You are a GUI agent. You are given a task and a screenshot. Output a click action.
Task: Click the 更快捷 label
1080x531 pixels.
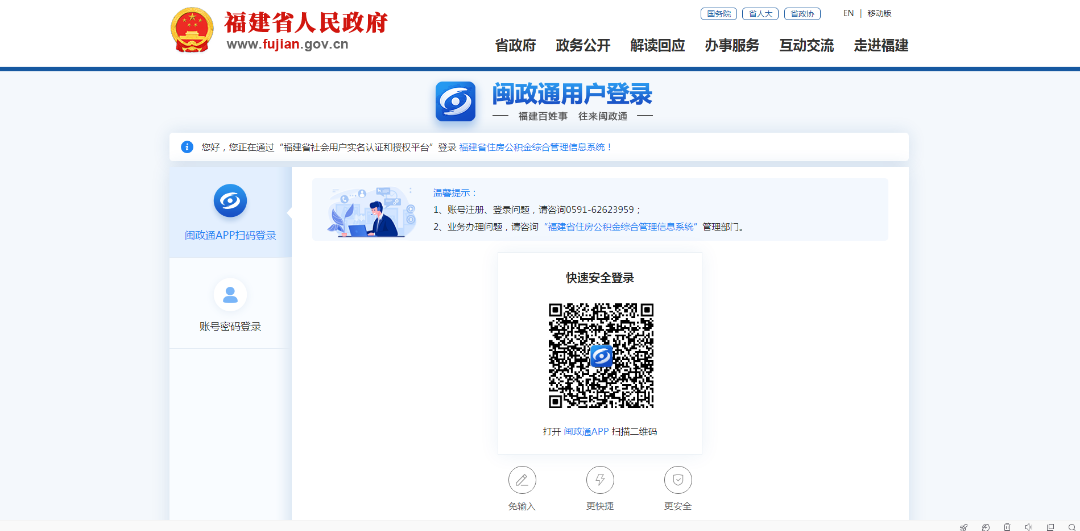tap(600, 506)
